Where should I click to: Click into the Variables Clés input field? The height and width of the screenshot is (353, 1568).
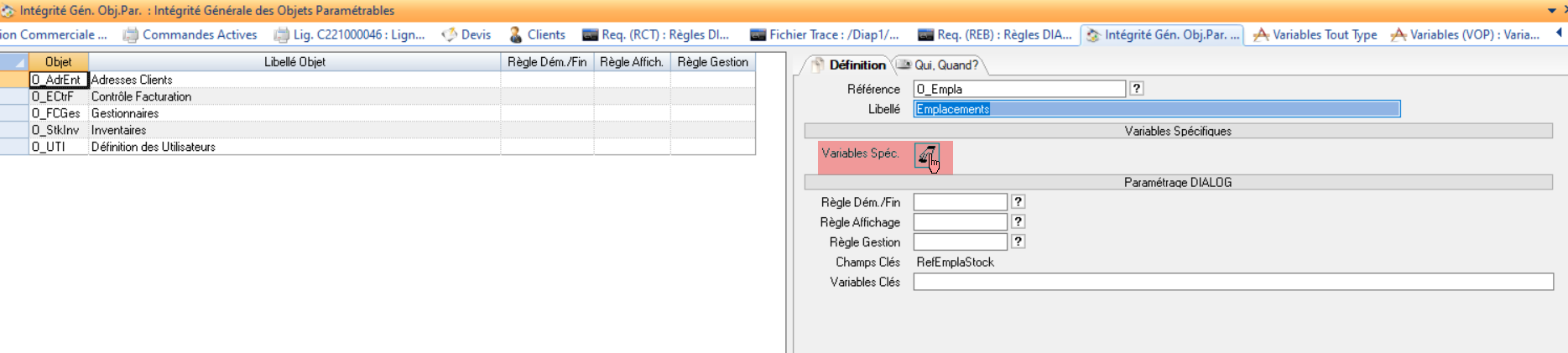(1232, 283)
